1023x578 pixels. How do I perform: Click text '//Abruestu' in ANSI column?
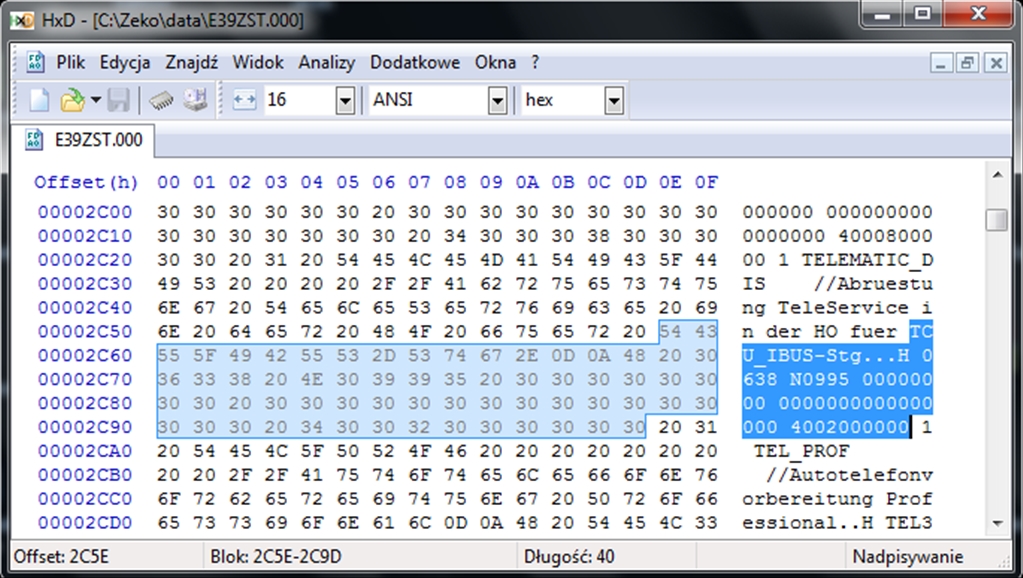(x=873, y=284)
